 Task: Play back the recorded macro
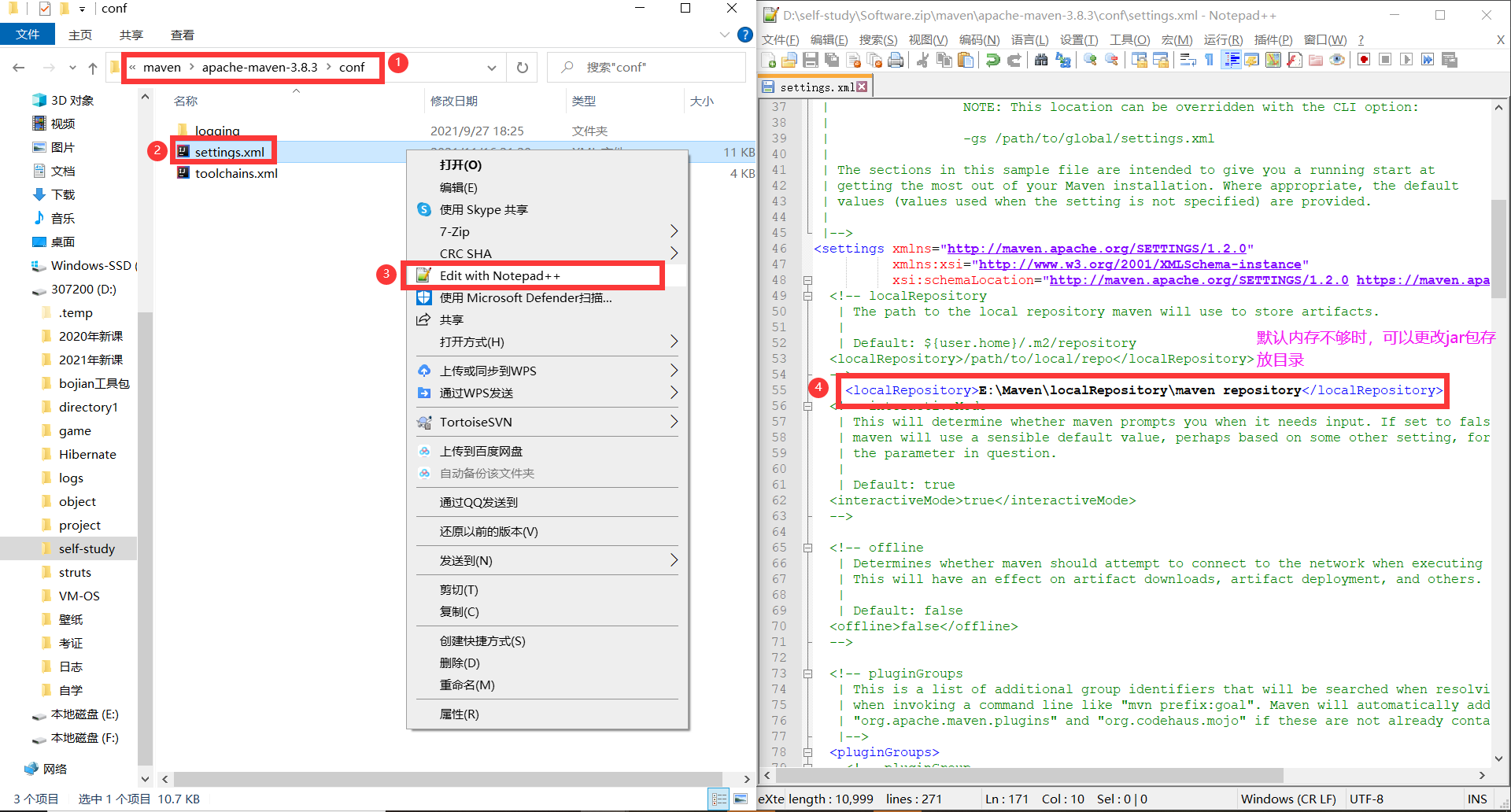1406,61
